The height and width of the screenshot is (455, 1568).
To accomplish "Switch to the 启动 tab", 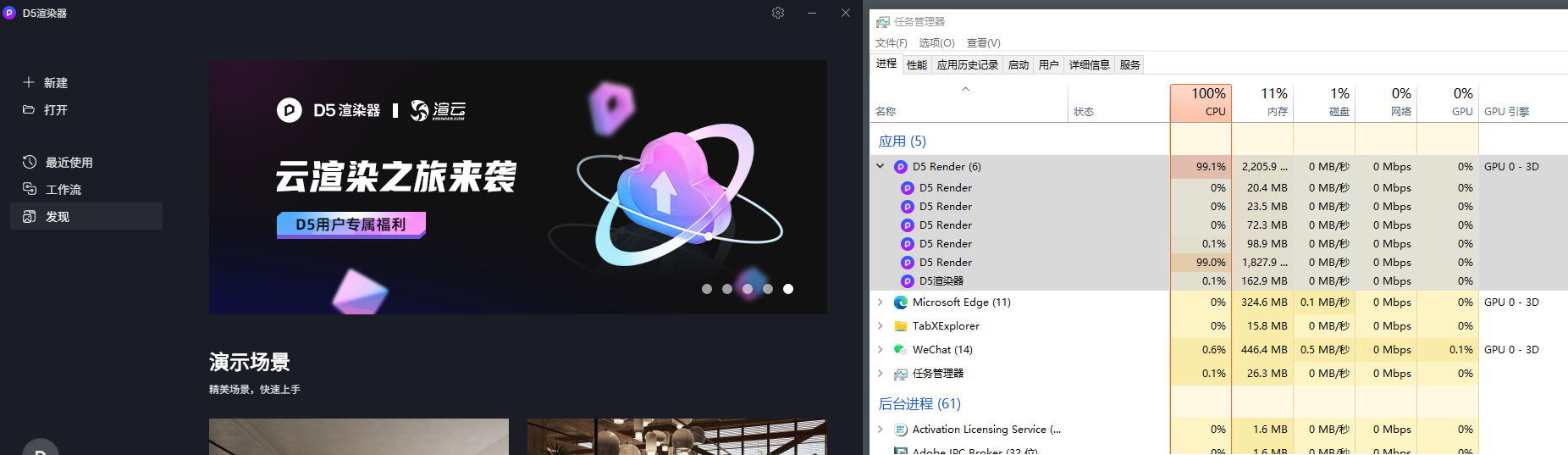I will pyautogui.click(x=1019, y=64).
